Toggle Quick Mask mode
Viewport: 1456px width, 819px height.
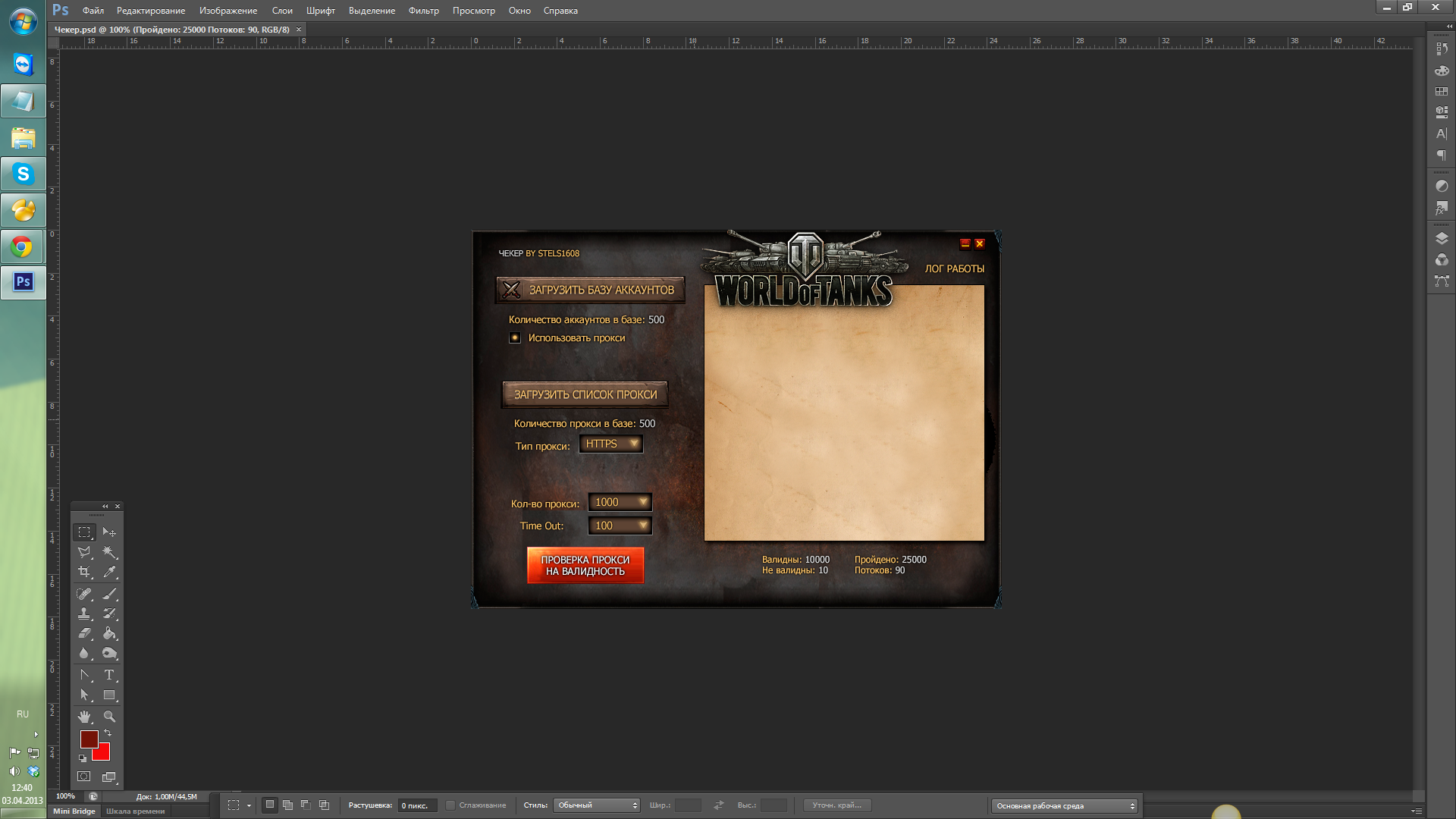click(84, 777)
